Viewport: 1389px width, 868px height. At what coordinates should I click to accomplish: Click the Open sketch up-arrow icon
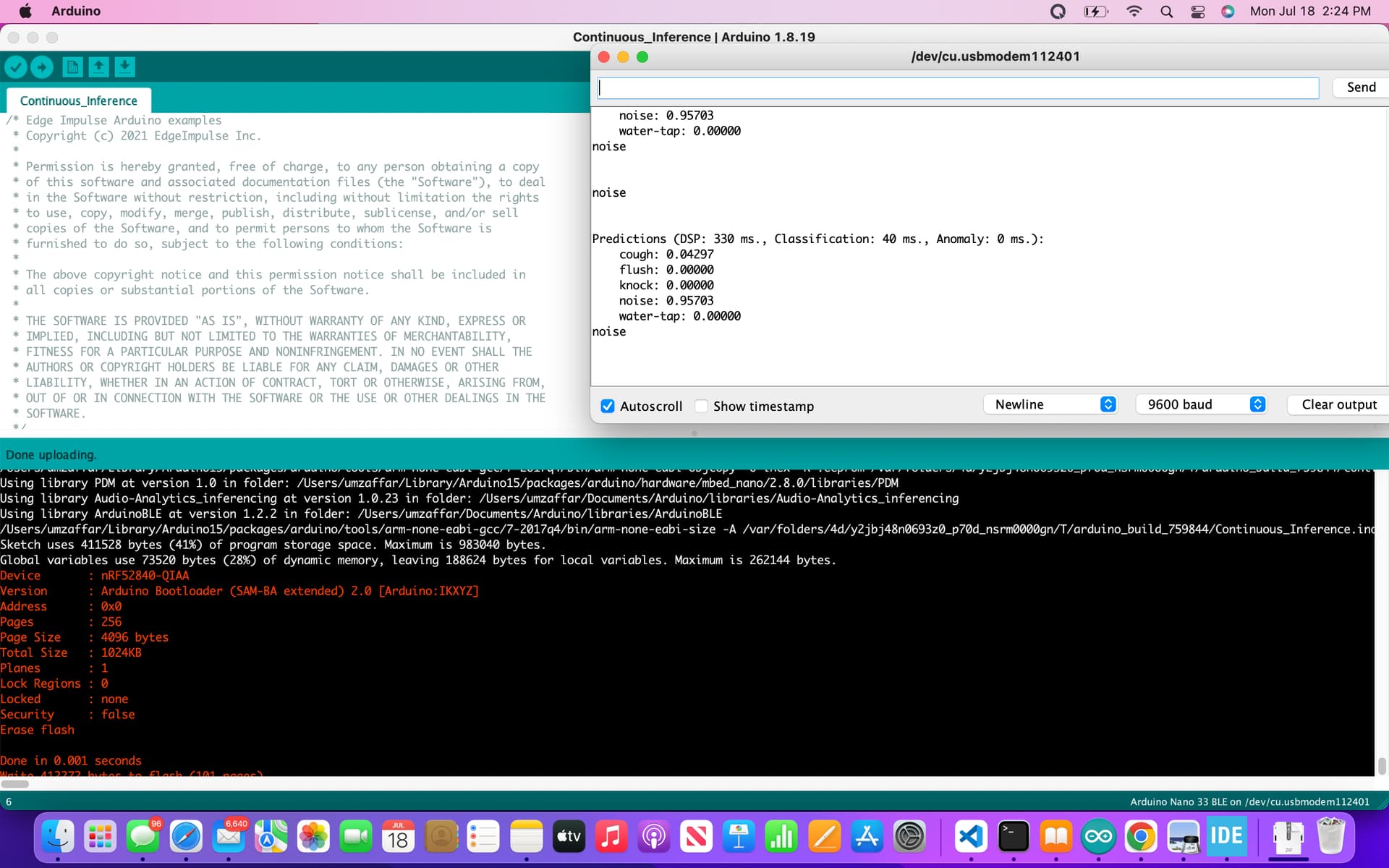[x=98, y=67]
